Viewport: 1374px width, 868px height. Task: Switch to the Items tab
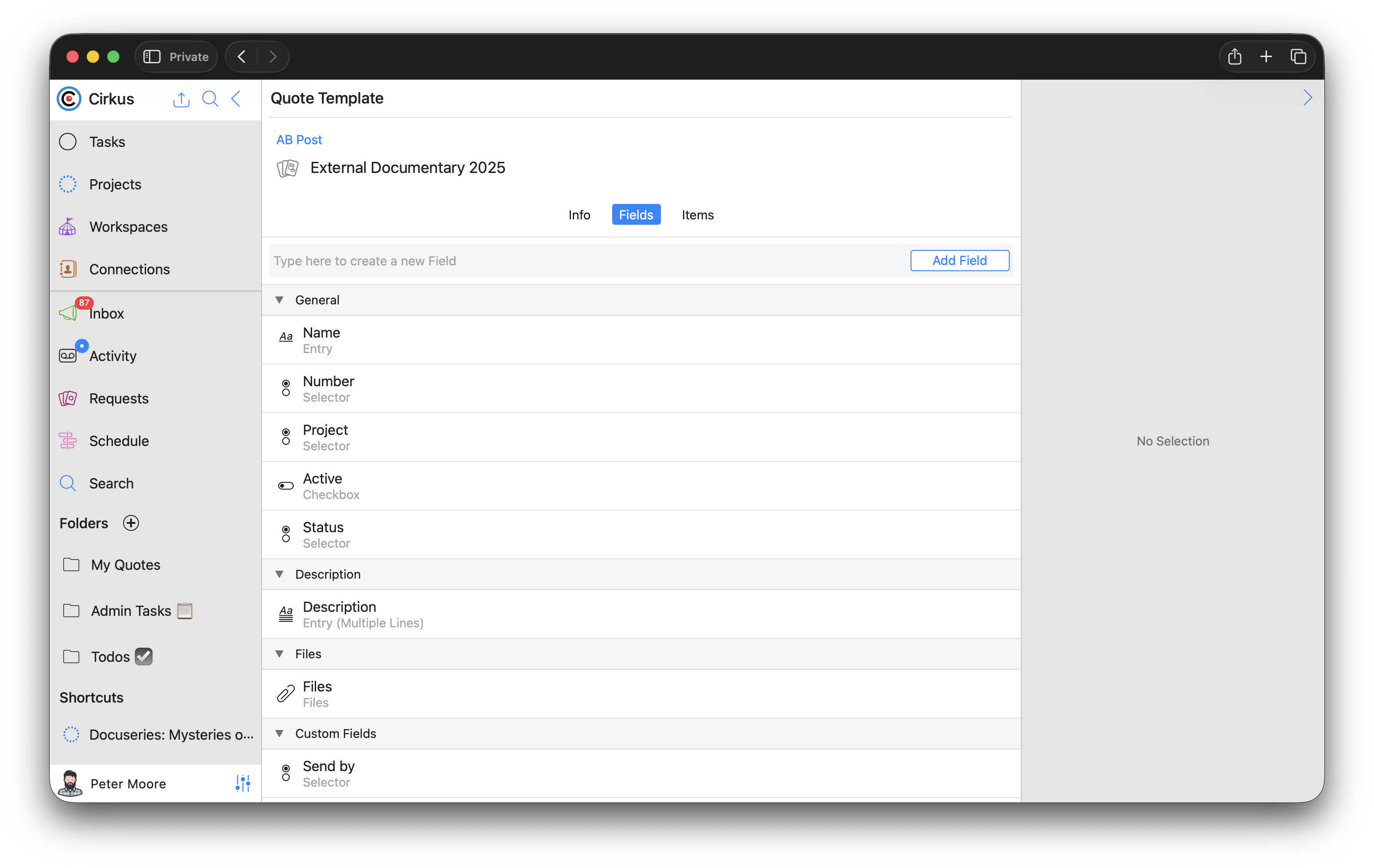click(697, 215)
